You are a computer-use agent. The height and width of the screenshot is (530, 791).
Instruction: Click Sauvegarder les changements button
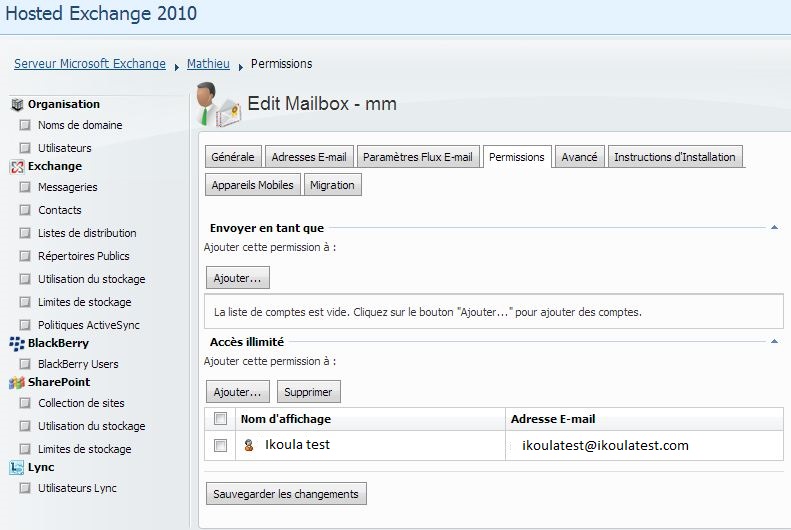pyautogui.click(x=286, y=494)
